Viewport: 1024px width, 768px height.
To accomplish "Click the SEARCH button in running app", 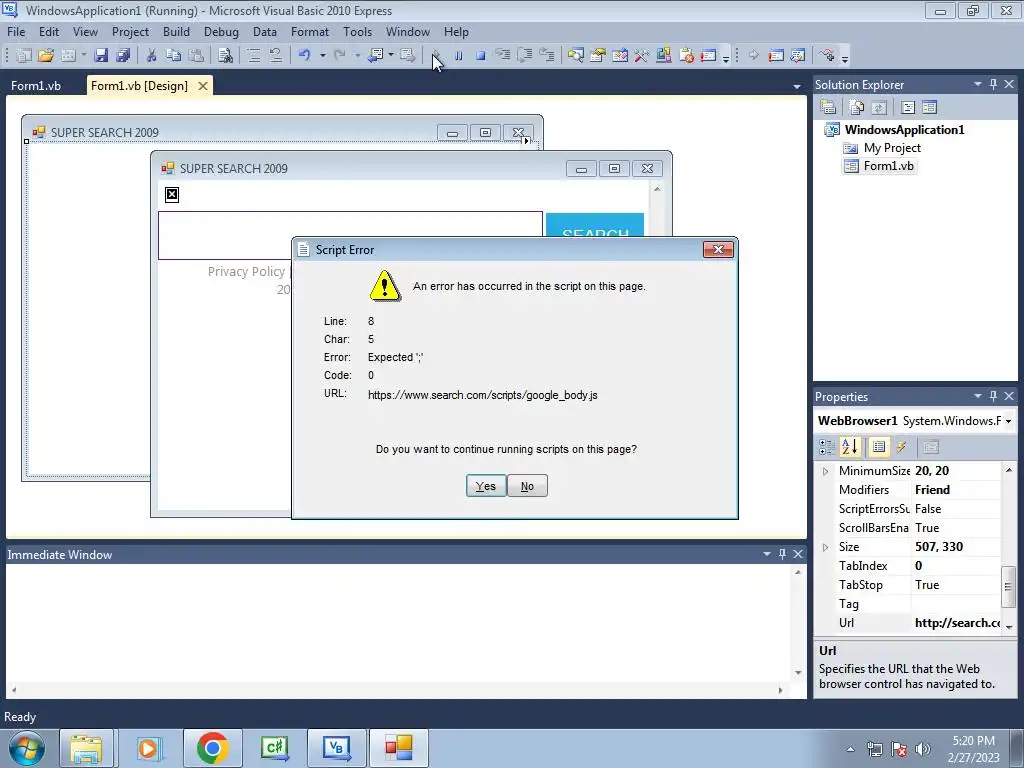I will (x=595, y=225).
